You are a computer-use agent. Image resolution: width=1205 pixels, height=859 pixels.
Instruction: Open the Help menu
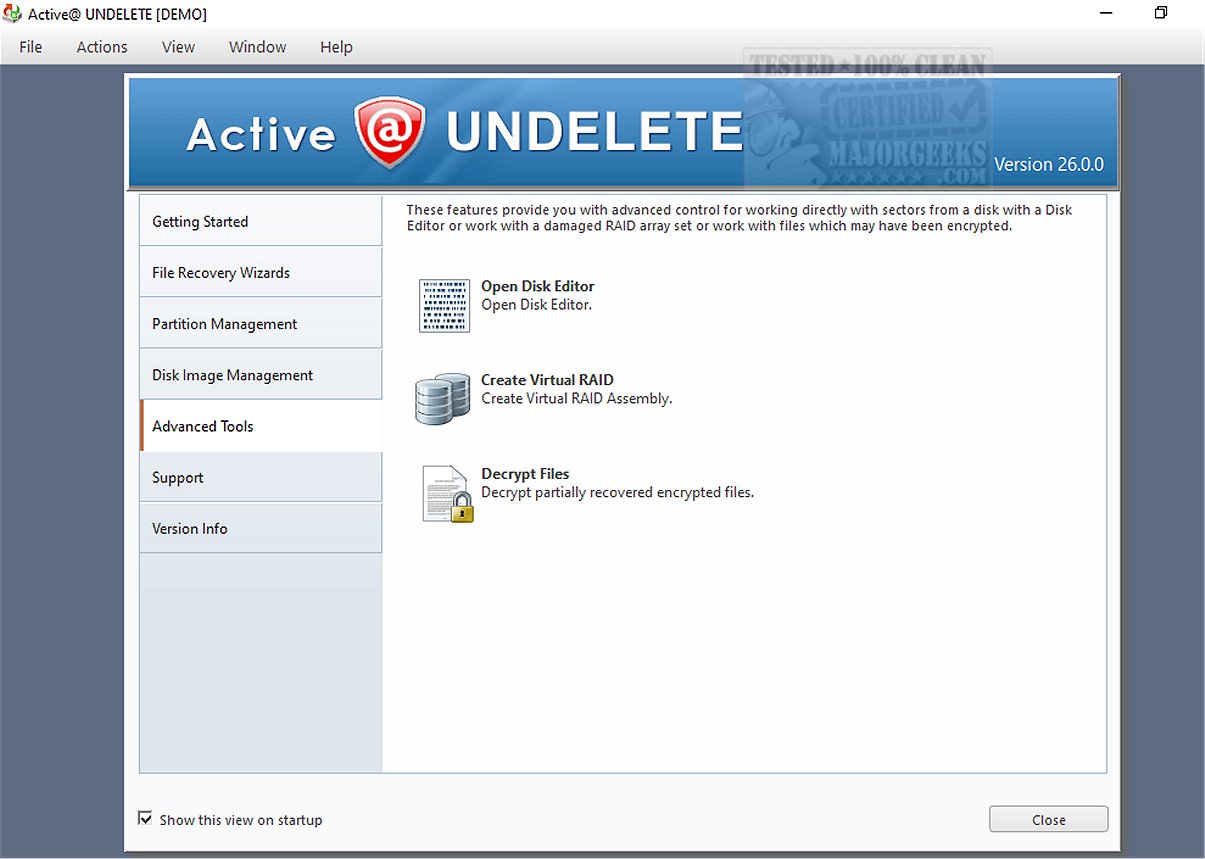[x=336, y=47]
